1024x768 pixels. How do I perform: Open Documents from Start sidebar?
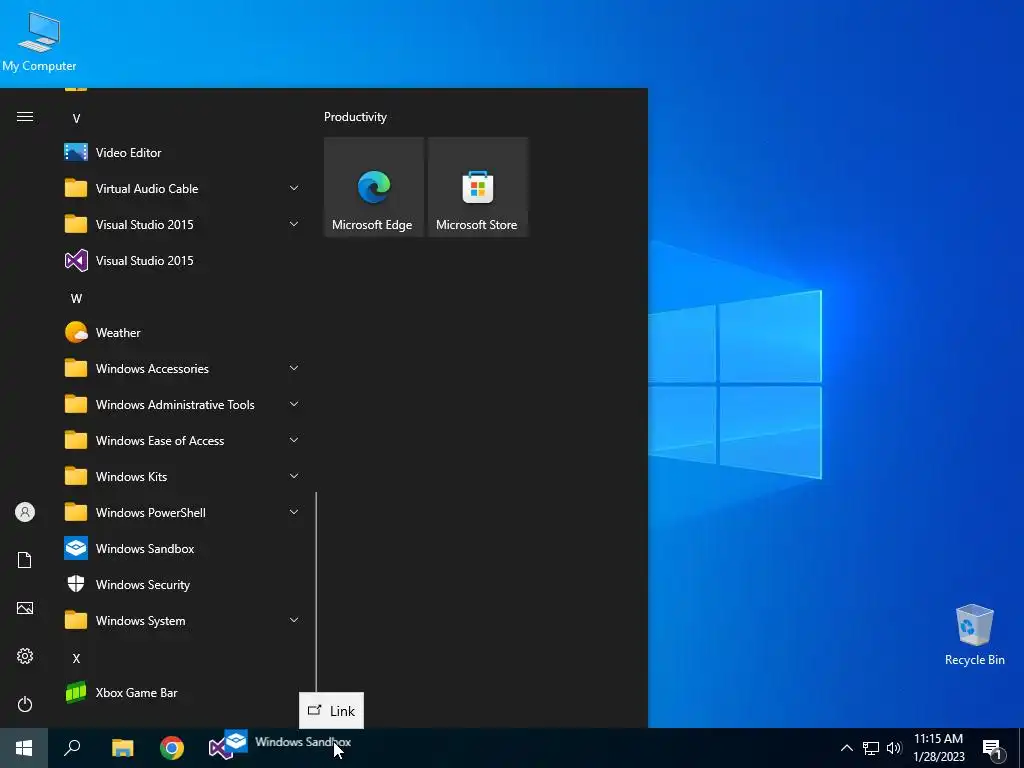point(25,560)
